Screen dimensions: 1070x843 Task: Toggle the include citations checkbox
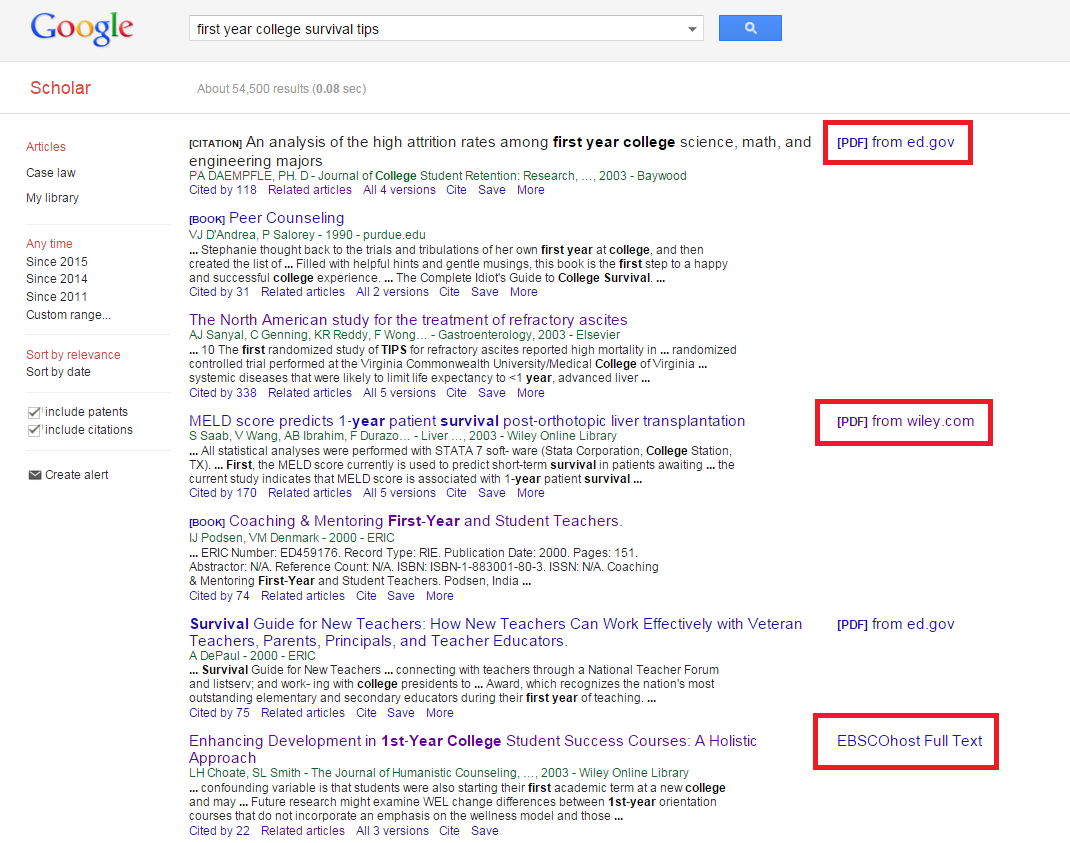[x=33, y=430]
